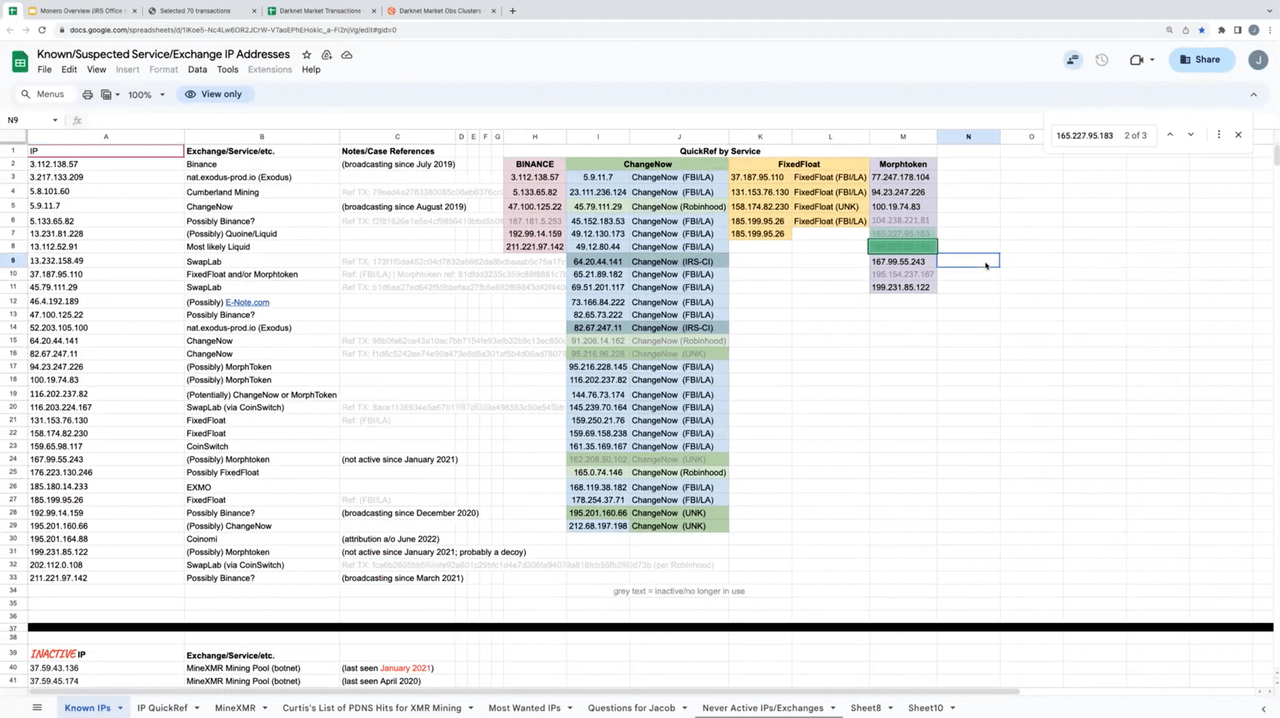Switch to Darknet Market Obs Clusters tab
Viewport: 1280px width, 718px height.
(x=440, y=11)
